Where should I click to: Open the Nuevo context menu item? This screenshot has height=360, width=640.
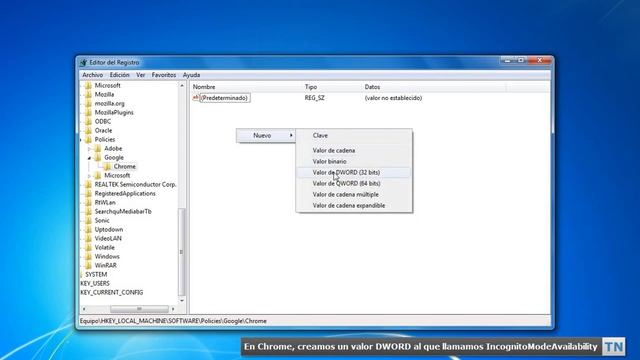[266, 136]
